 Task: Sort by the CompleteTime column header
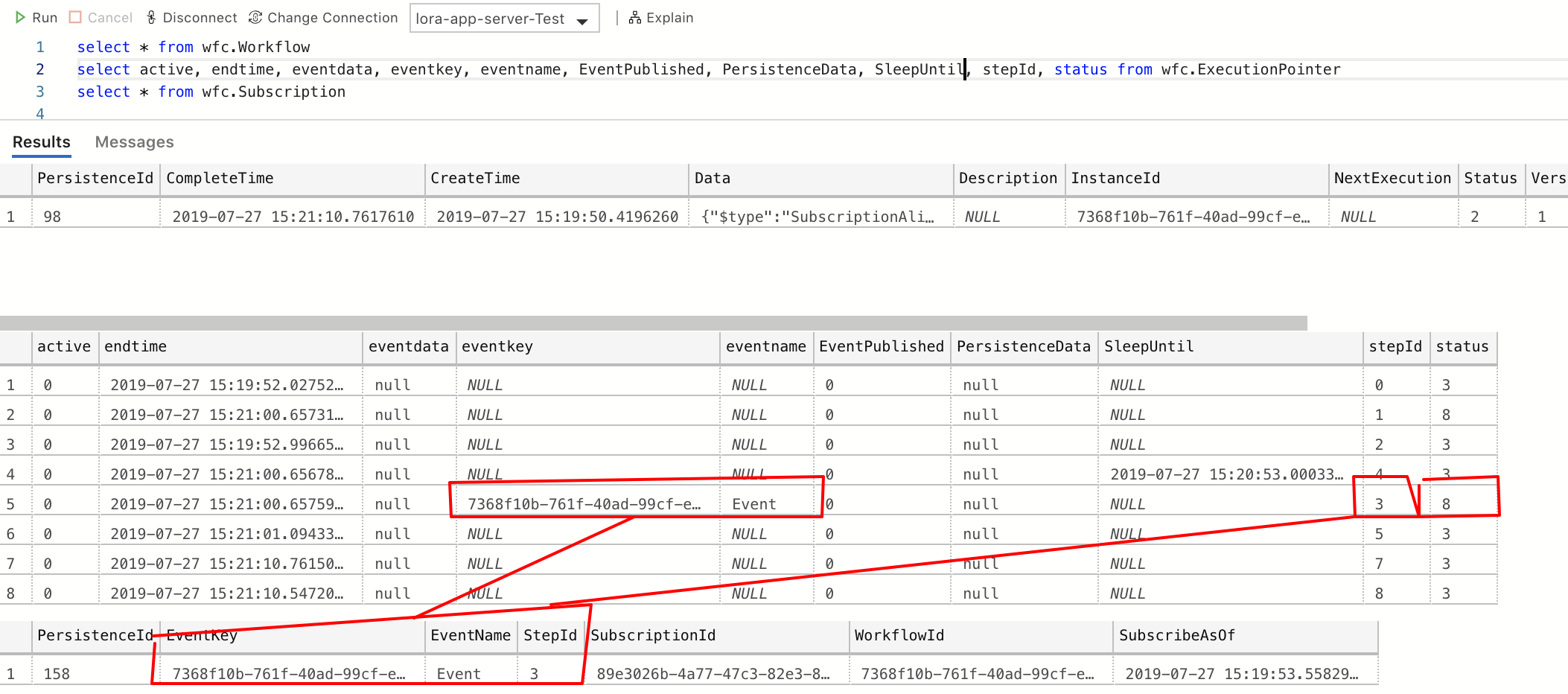219,178
